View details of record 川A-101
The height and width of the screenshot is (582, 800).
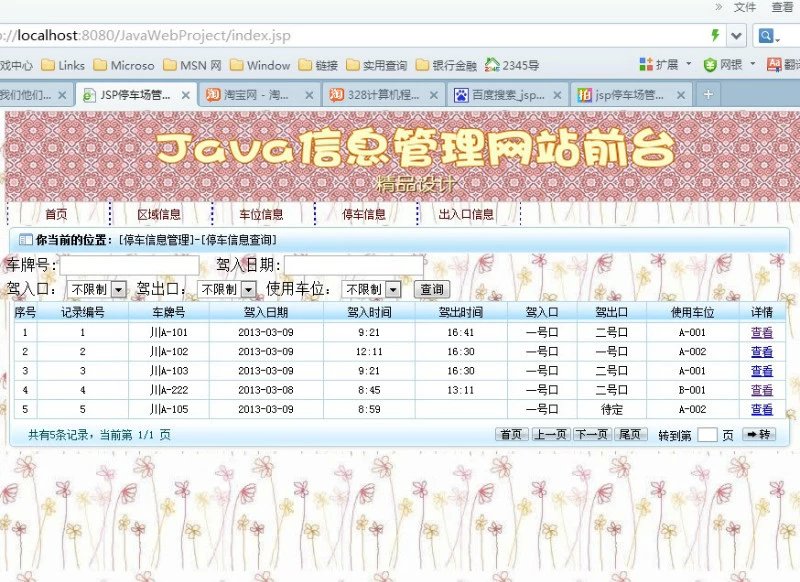pyautogui.click(x=762, y=333)
